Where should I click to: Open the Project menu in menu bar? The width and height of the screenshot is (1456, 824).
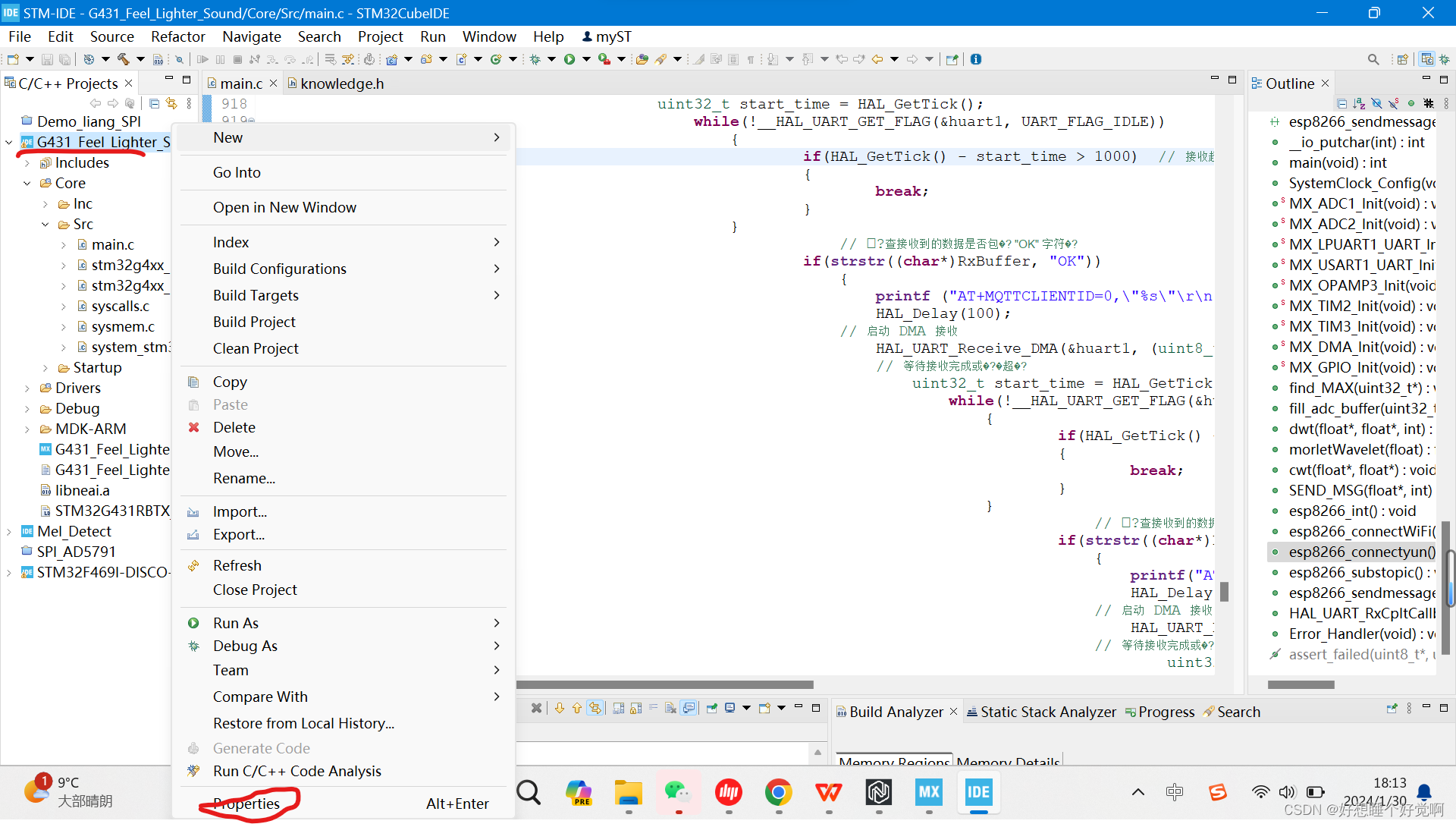pos(380,36)
